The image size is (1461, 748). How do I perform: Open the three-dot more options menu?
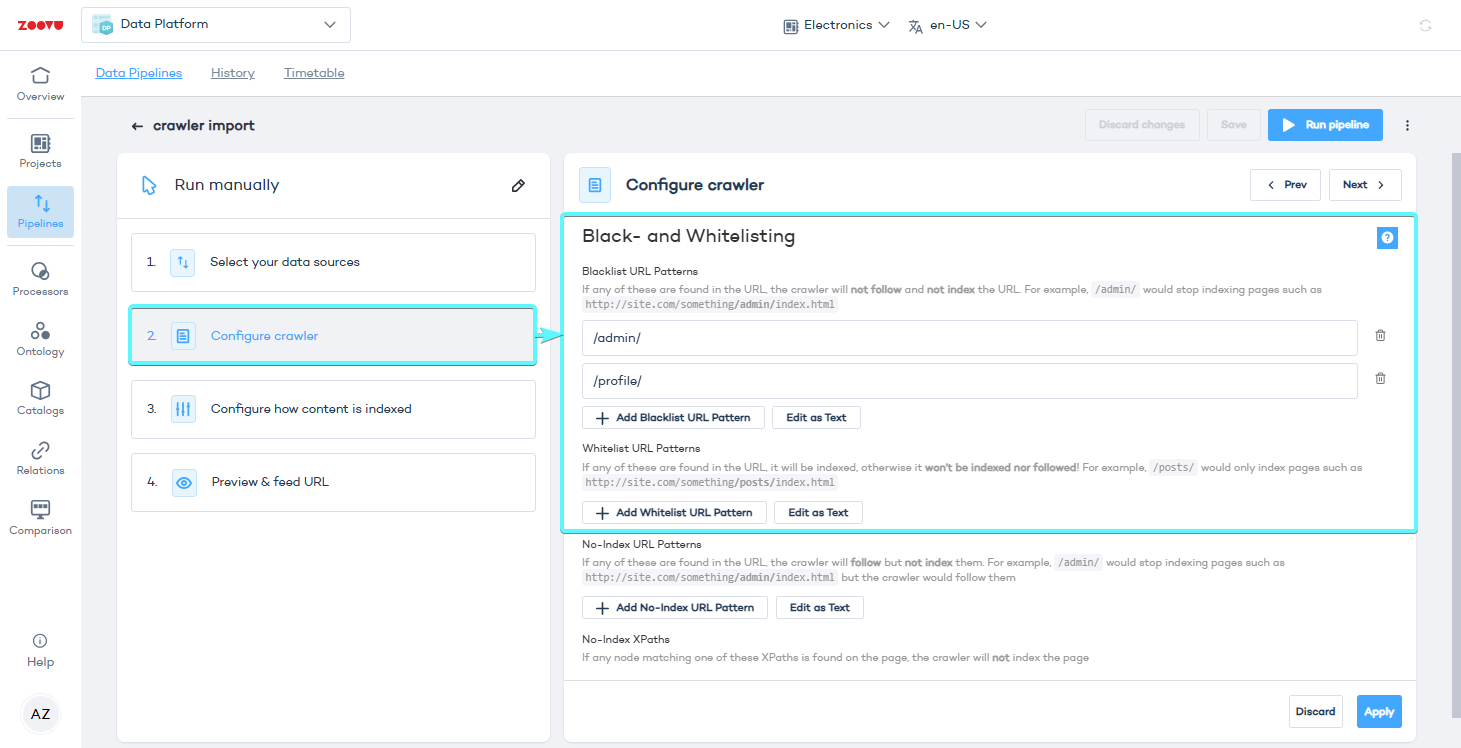pos(1407,126)
